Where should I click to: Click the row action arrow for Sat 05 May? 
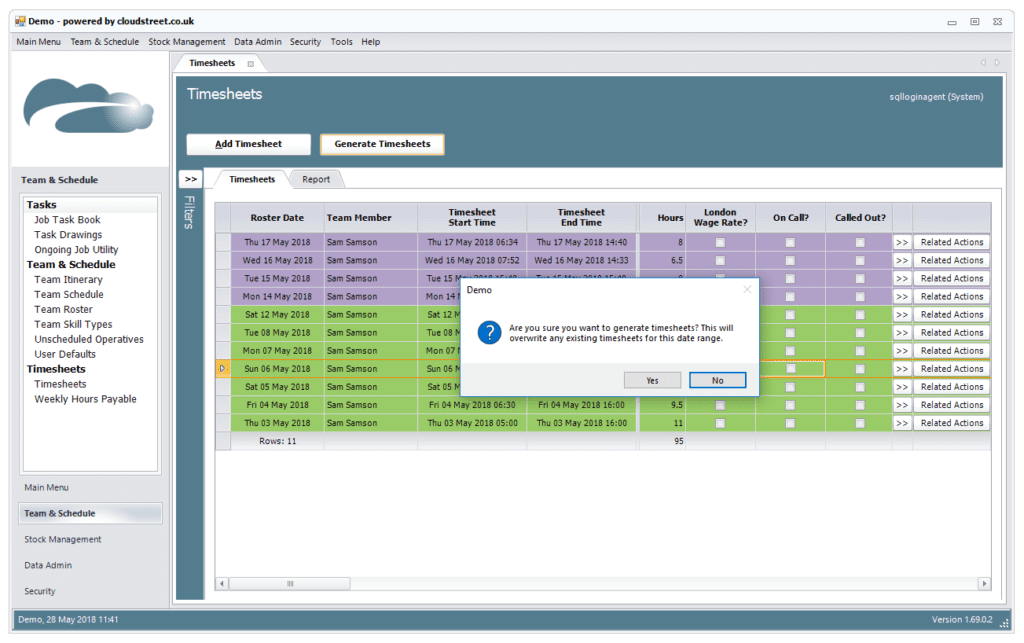(x=904, y=386)
